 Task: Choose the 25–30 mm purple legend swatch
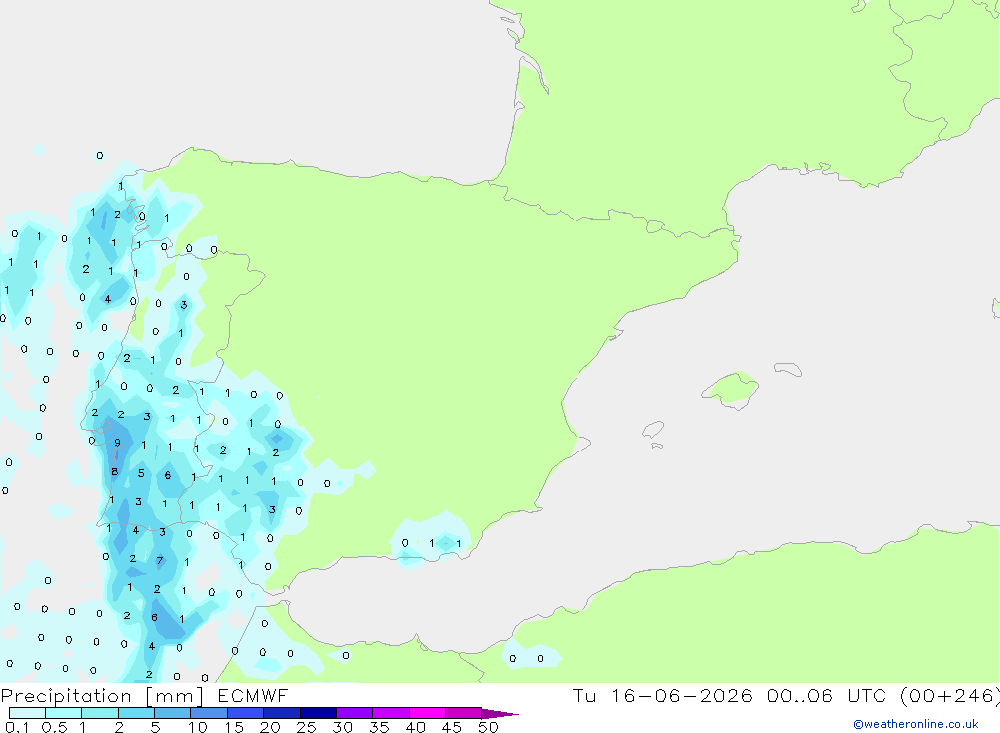tap(318, 713)
